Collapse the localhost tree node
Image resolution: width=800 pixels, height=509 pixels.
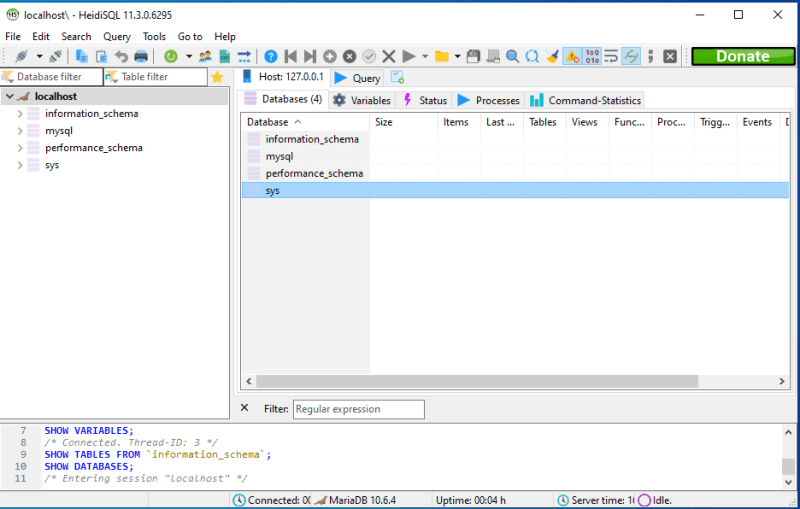(x=10, y=96)
